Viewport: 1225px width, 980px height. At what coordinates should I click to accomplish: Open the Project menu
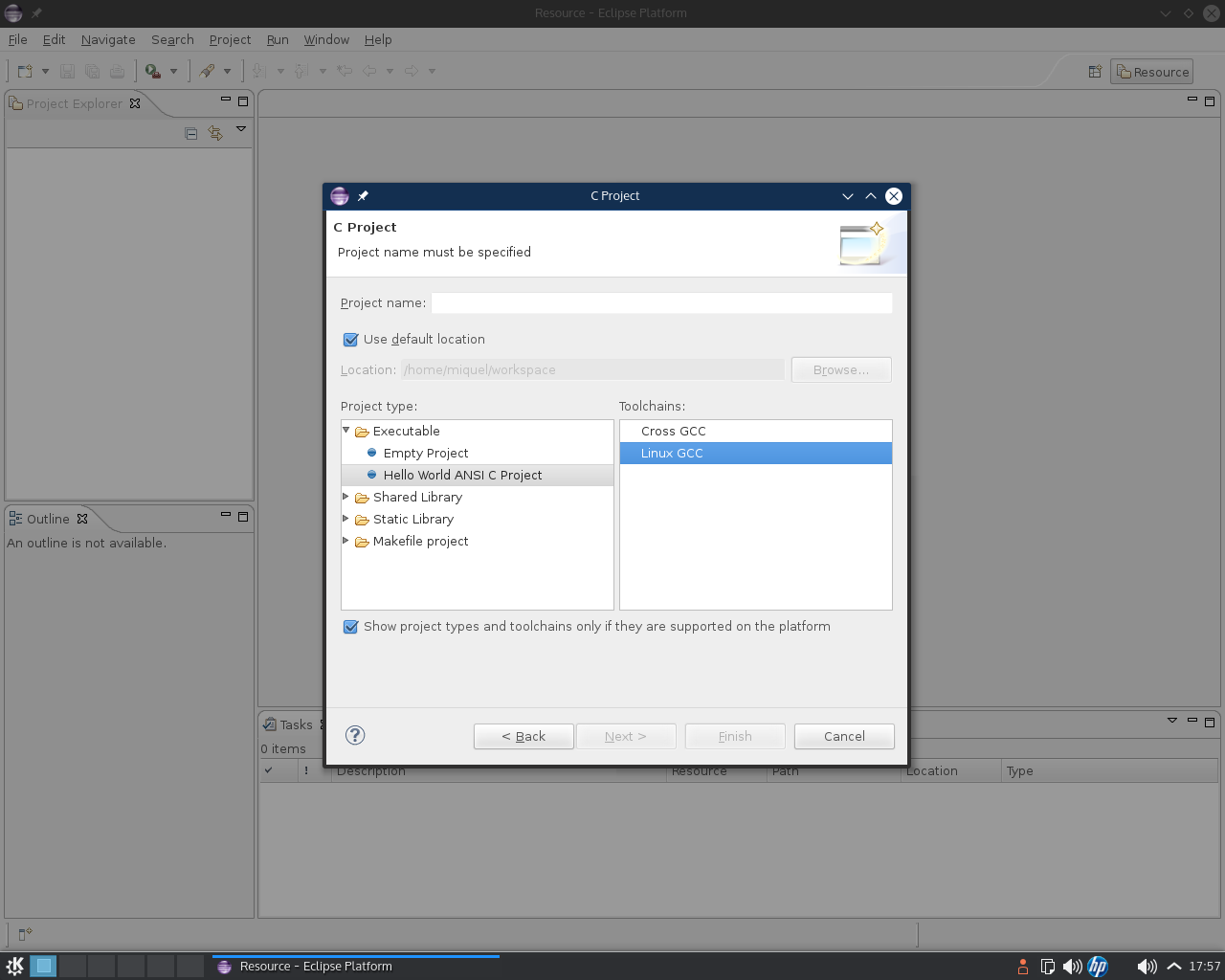(x=230, y=39)
